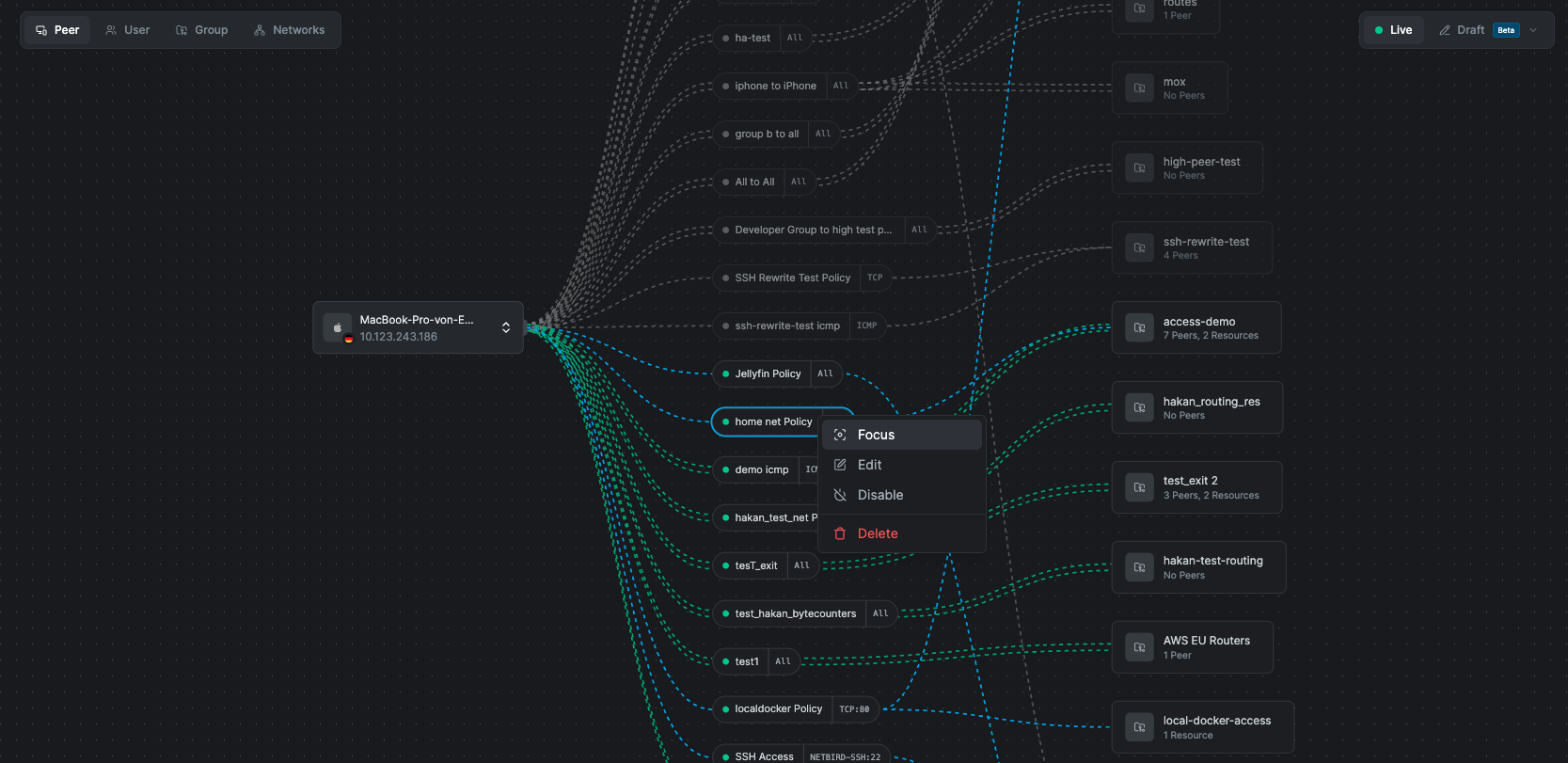Click the Edit pencil icon in the menu
1568x763 pixels.
coord(840,465)
